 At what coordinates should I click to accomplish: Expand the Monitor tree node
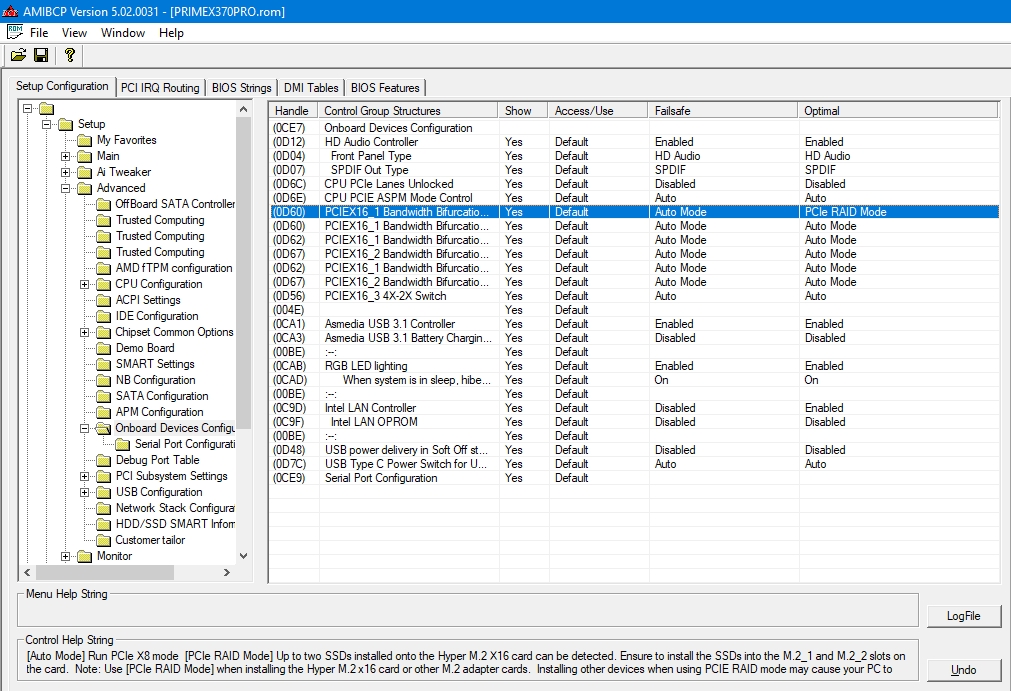tap(65, 556)
